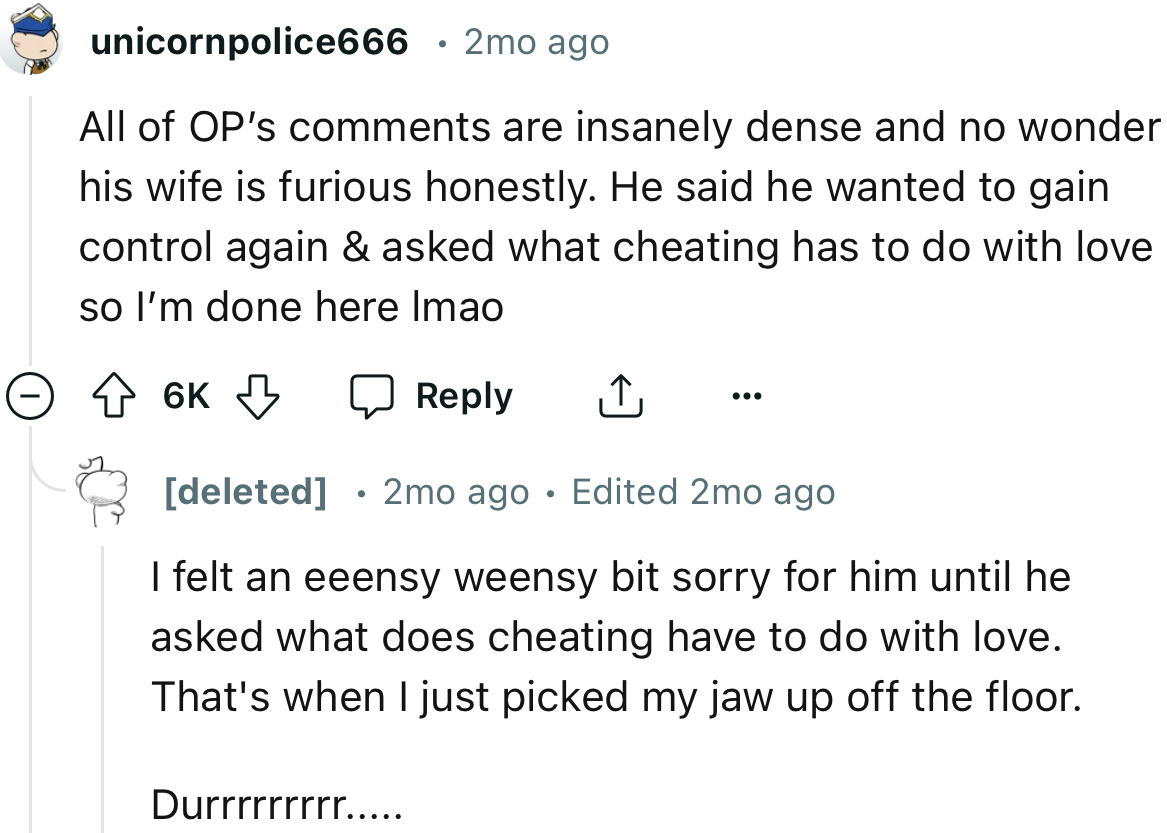Click the 6K vote score

tap(186, 395)
